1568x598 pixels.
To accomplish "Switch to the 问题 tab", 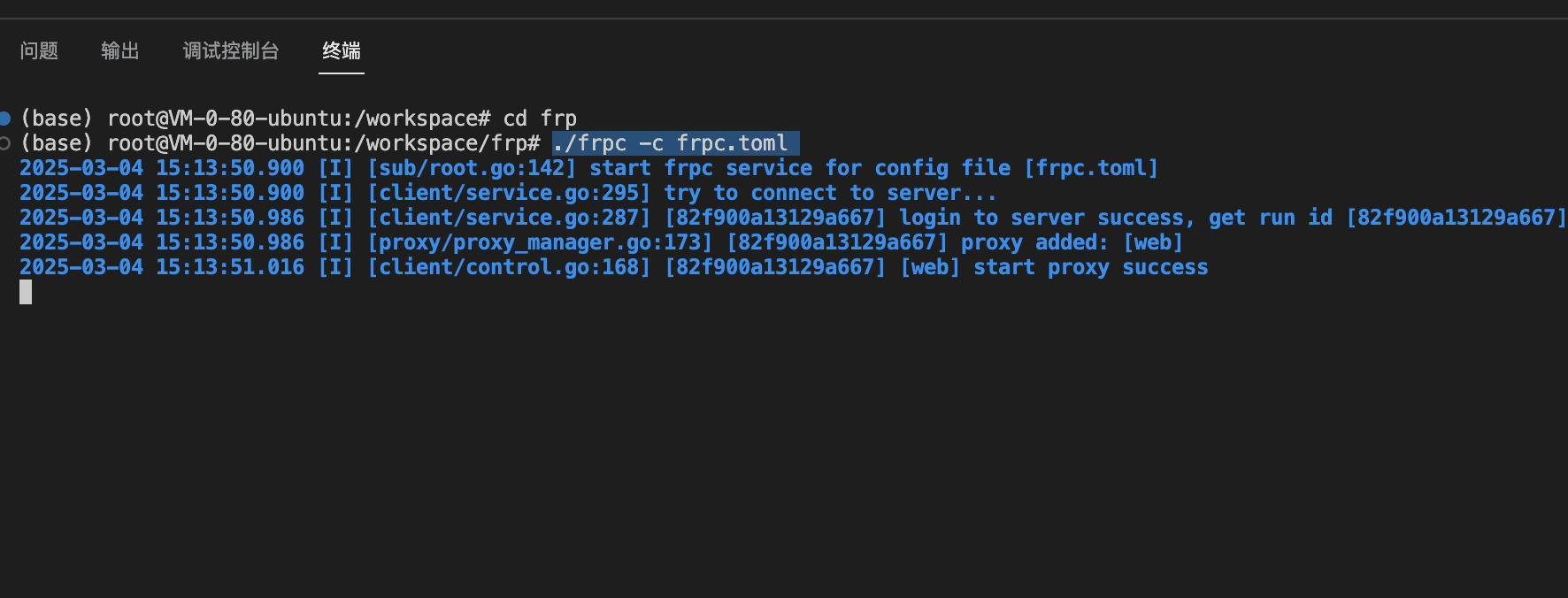I will (39, 51).
